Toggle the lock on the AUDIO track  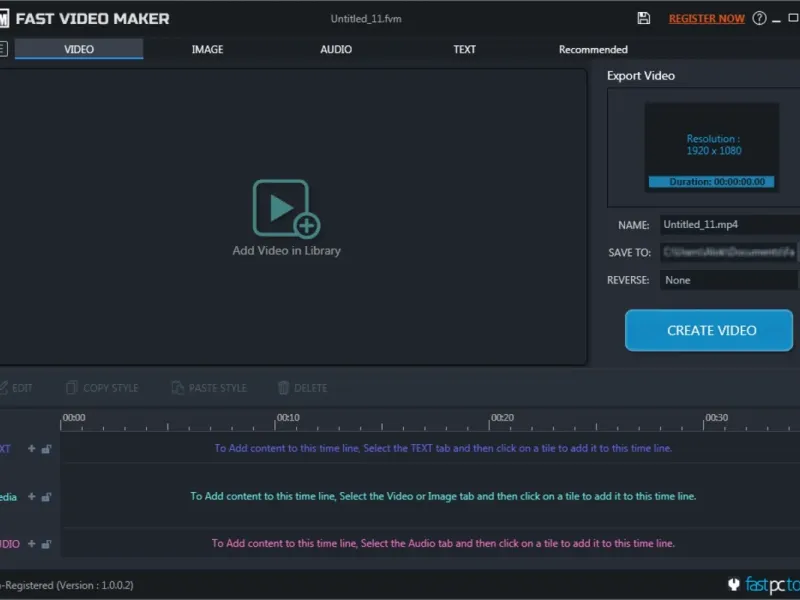coord(46,544)
